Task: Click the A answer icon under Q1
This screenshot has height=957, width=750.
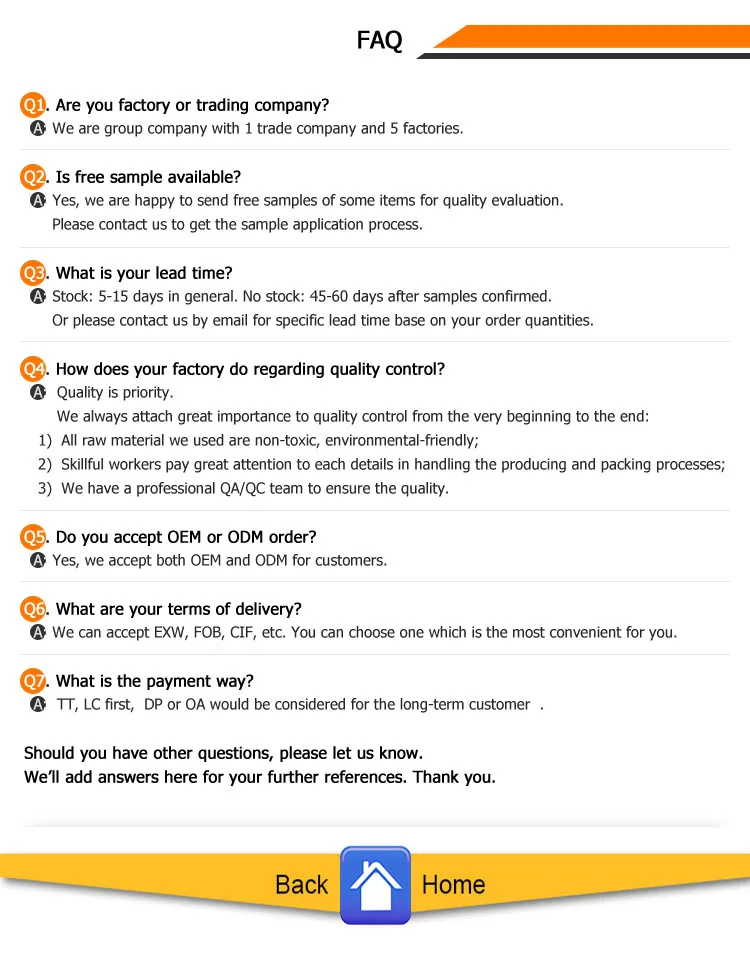Action: (39, 129)
